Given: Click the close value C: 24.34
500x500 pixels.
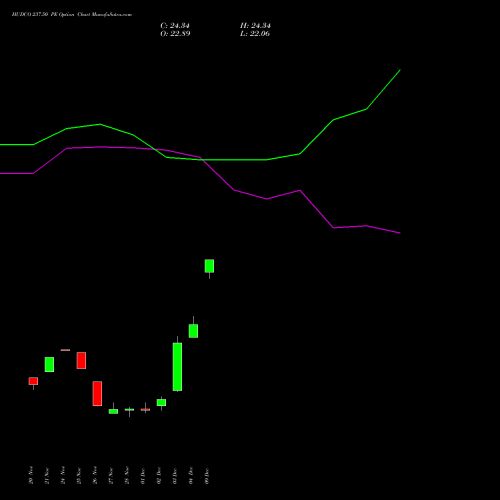Looking at the screenshot, I should pyautogui.click(x=175, y=26).
